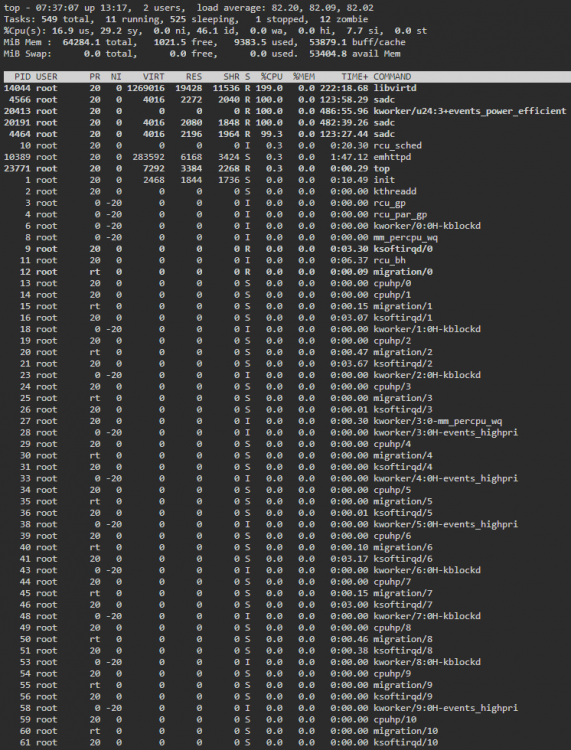This screenshot has width=571, height=750.
Task: Select the 486:55.96 TIME+ value
Action: coord(344,111)
